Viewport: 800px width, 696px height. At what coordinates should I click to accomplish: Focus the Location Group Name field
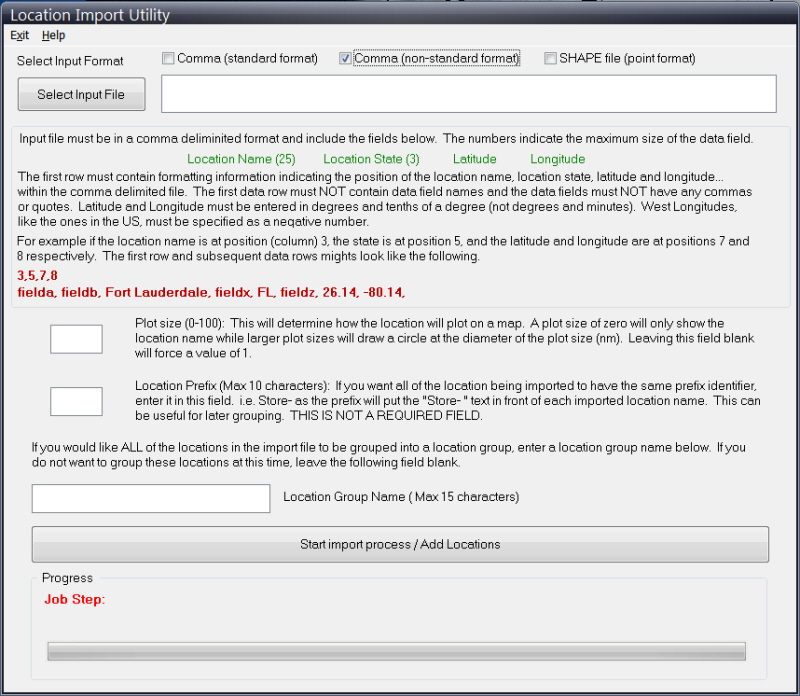[x=151, y=498]
